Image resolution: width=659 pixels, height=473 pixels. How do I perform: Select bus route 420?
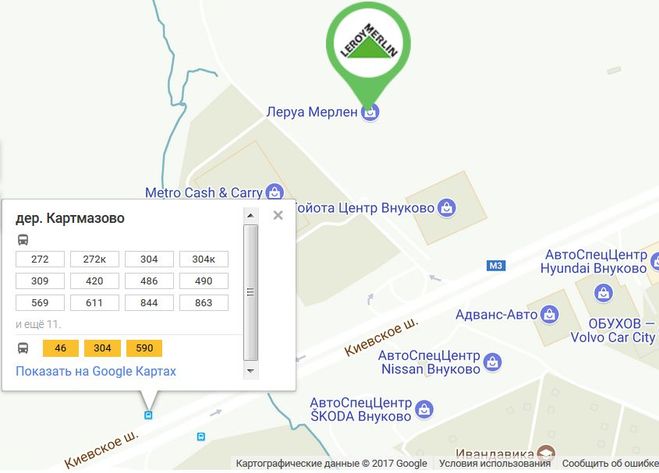tap(95, 281)
